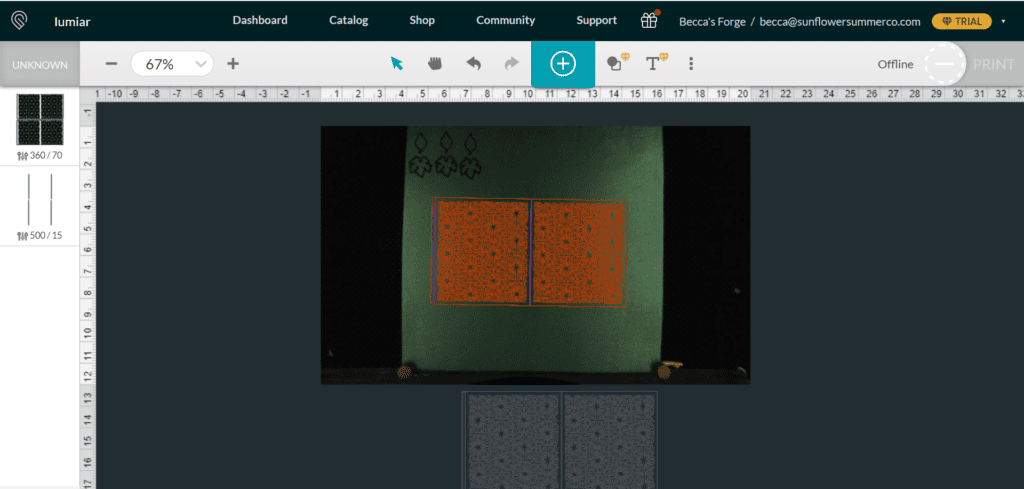Open the Support page
The height and width of the screenshot is (489, 1024).
point(596,20)
